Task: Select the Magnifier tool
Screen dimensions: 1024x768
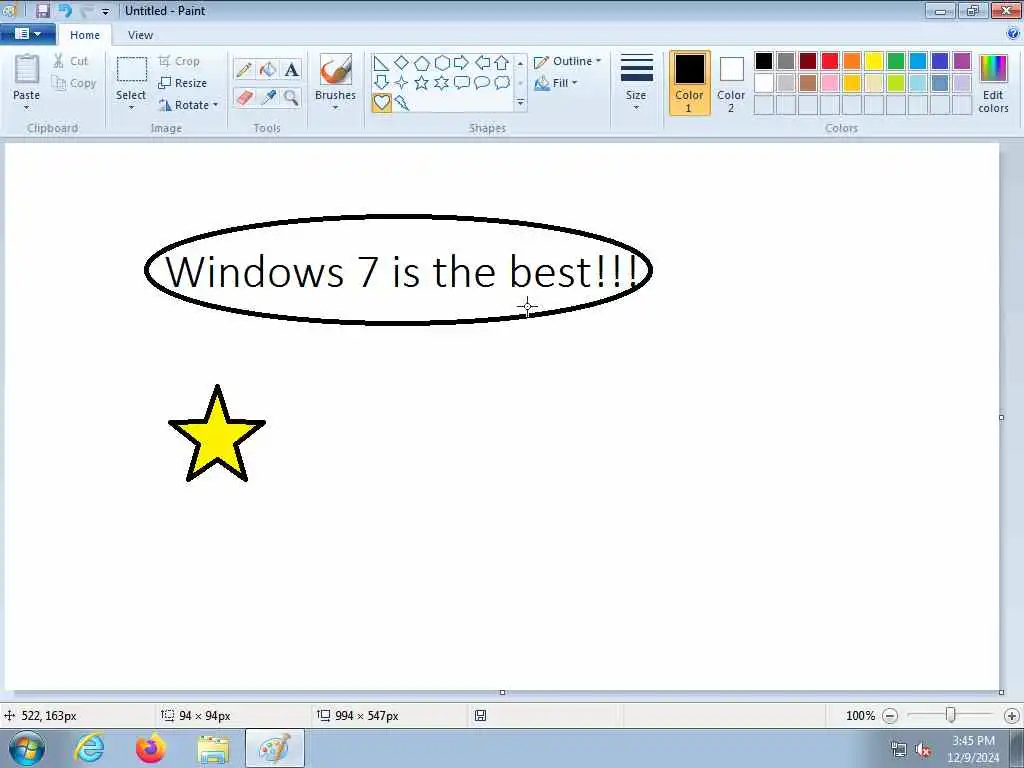Action: click(x=291, y=98)
